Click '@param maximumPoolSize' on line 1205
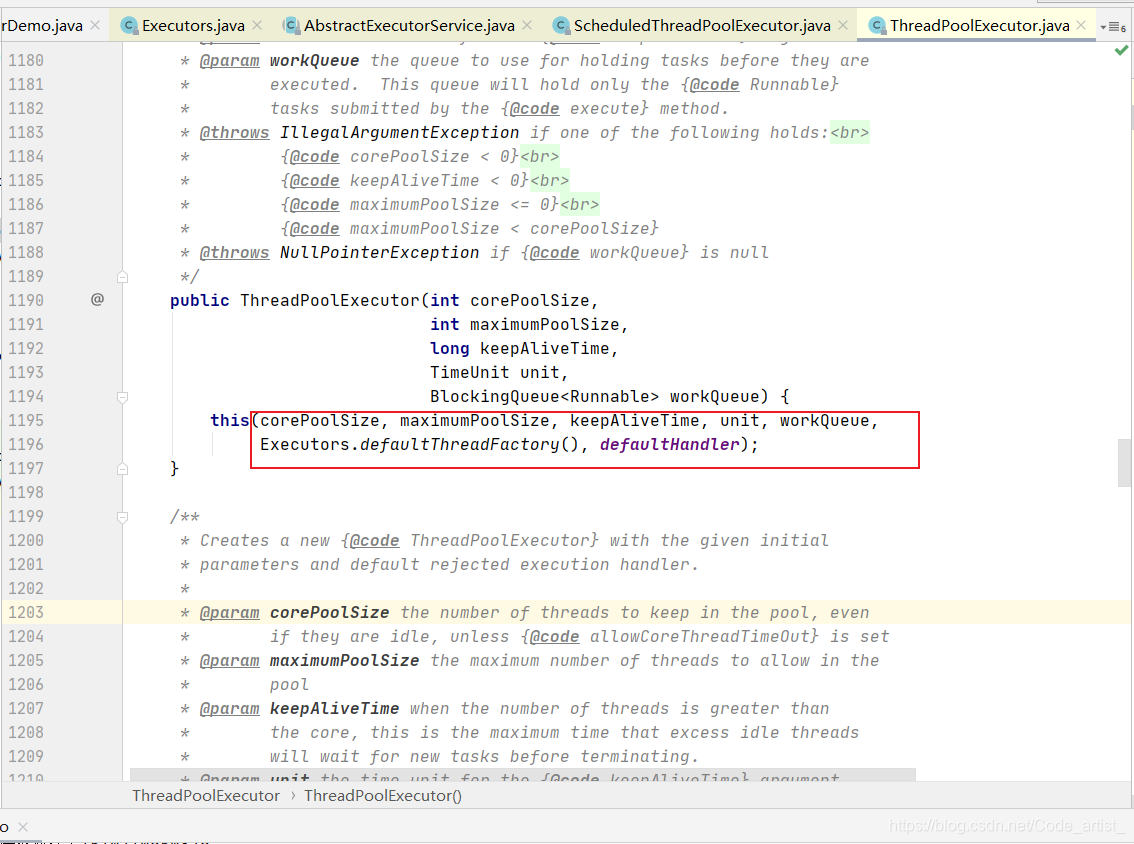 pos(310,660)
